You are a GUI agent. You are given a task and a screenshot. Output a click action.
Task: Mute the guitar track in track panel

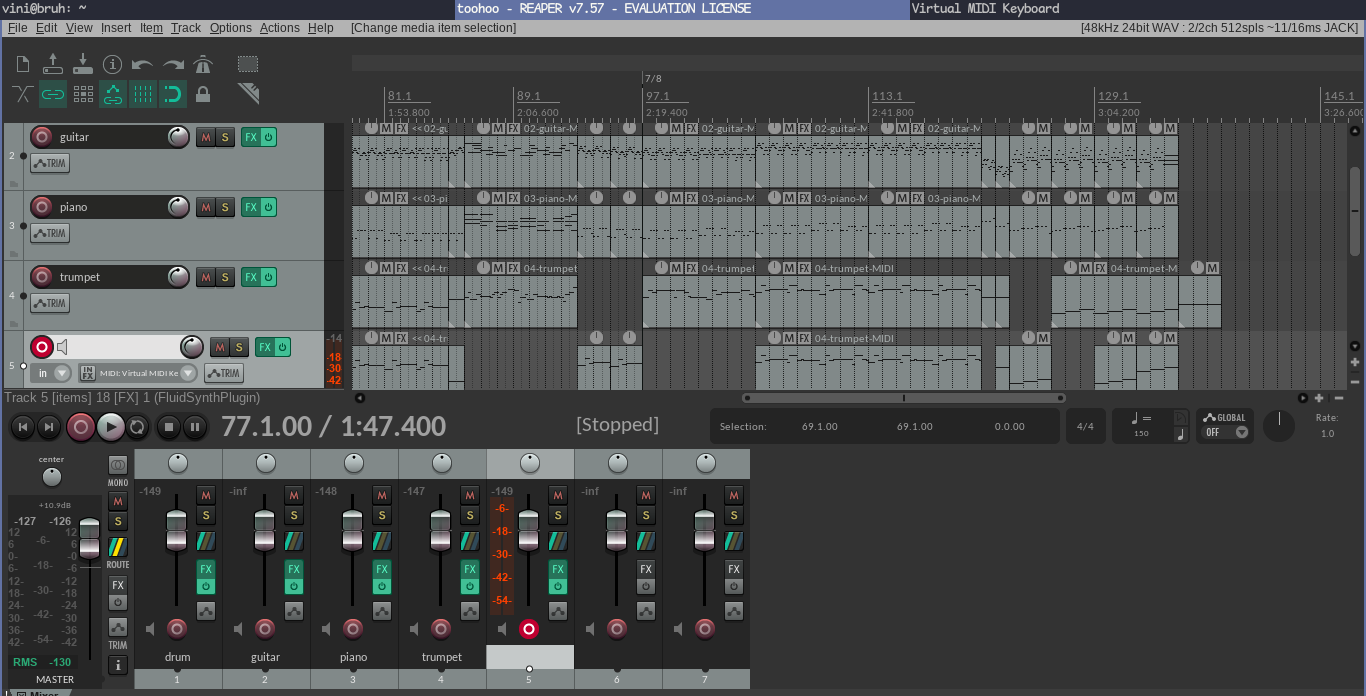[206, 137]
